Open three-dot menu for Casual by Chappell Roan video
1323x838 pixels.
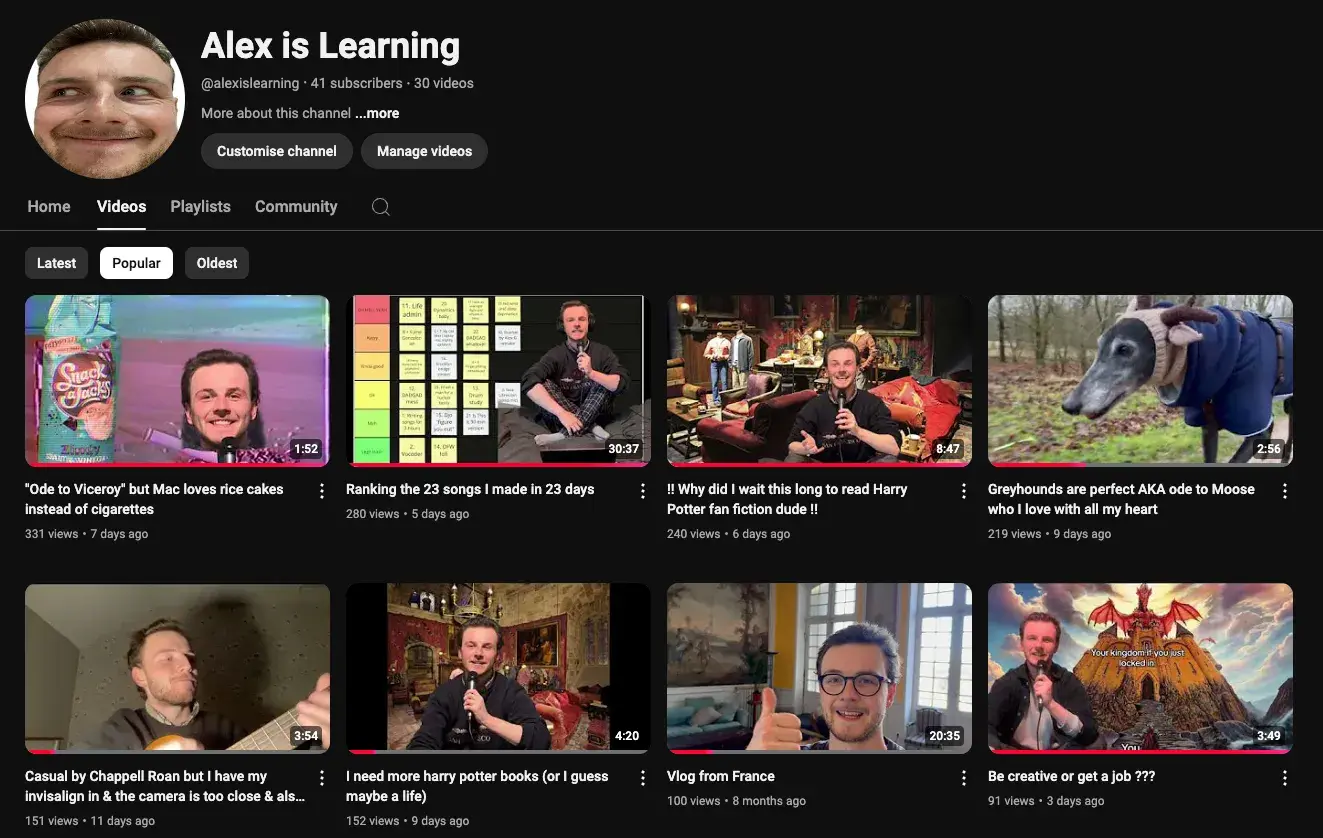coord(322,778)
